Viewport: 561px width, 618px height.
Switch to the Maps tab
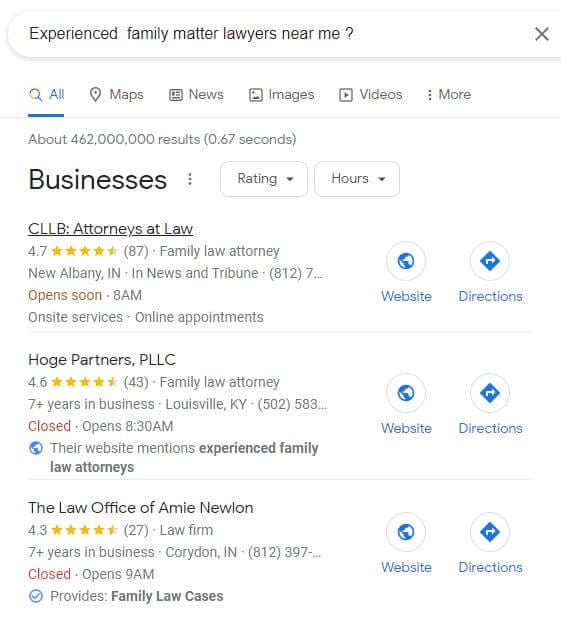tap(116, 95)
